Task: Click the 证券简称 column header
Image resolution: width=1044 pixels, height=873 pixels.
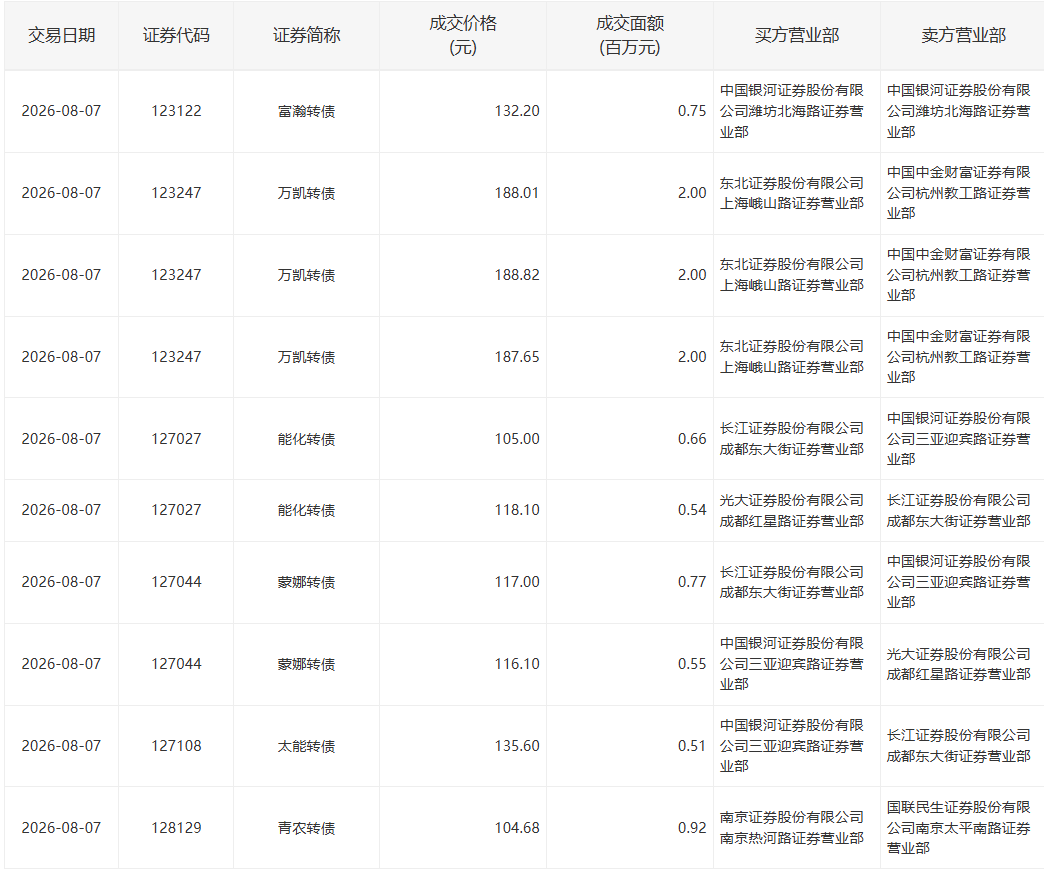Action: pyautogui.click(x=306, y=35)
